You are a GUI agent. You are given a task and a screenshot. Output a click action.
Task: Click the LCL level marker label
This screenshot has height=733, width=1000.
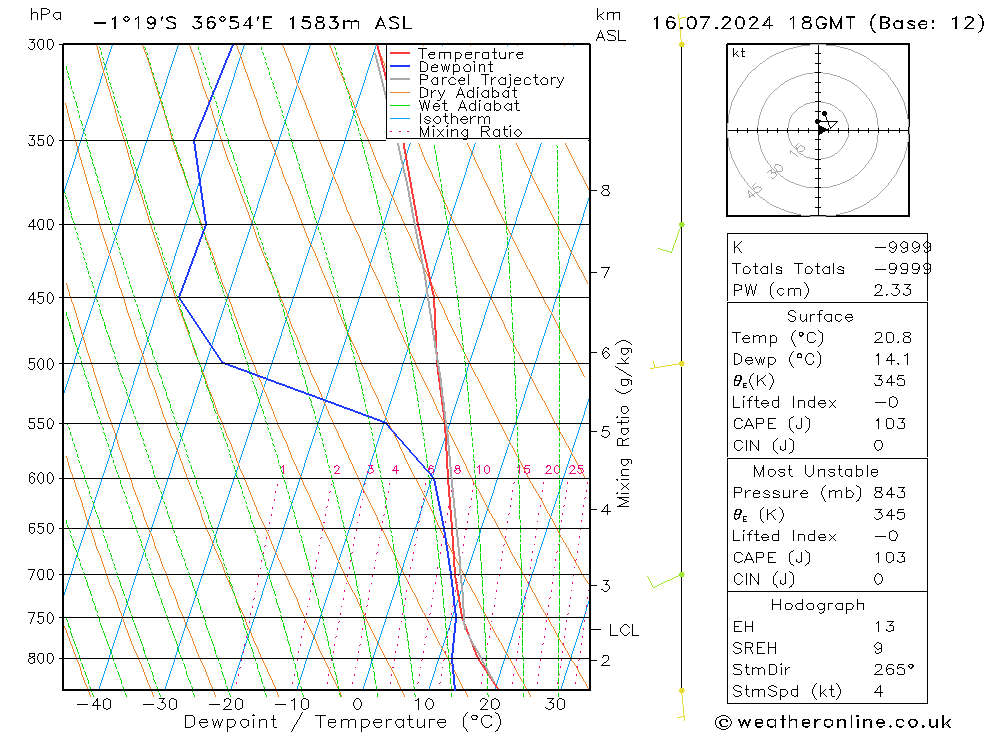(624, 630)
